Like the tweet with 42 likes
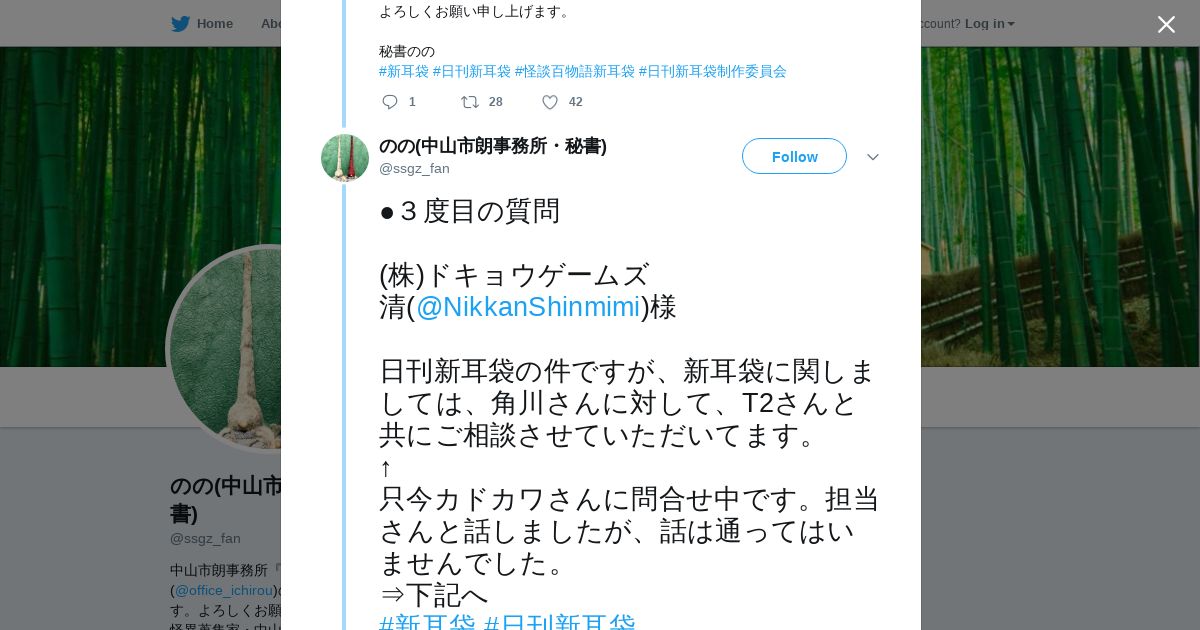This screenshot has height=630, width=1200. [x=550, y=102]
